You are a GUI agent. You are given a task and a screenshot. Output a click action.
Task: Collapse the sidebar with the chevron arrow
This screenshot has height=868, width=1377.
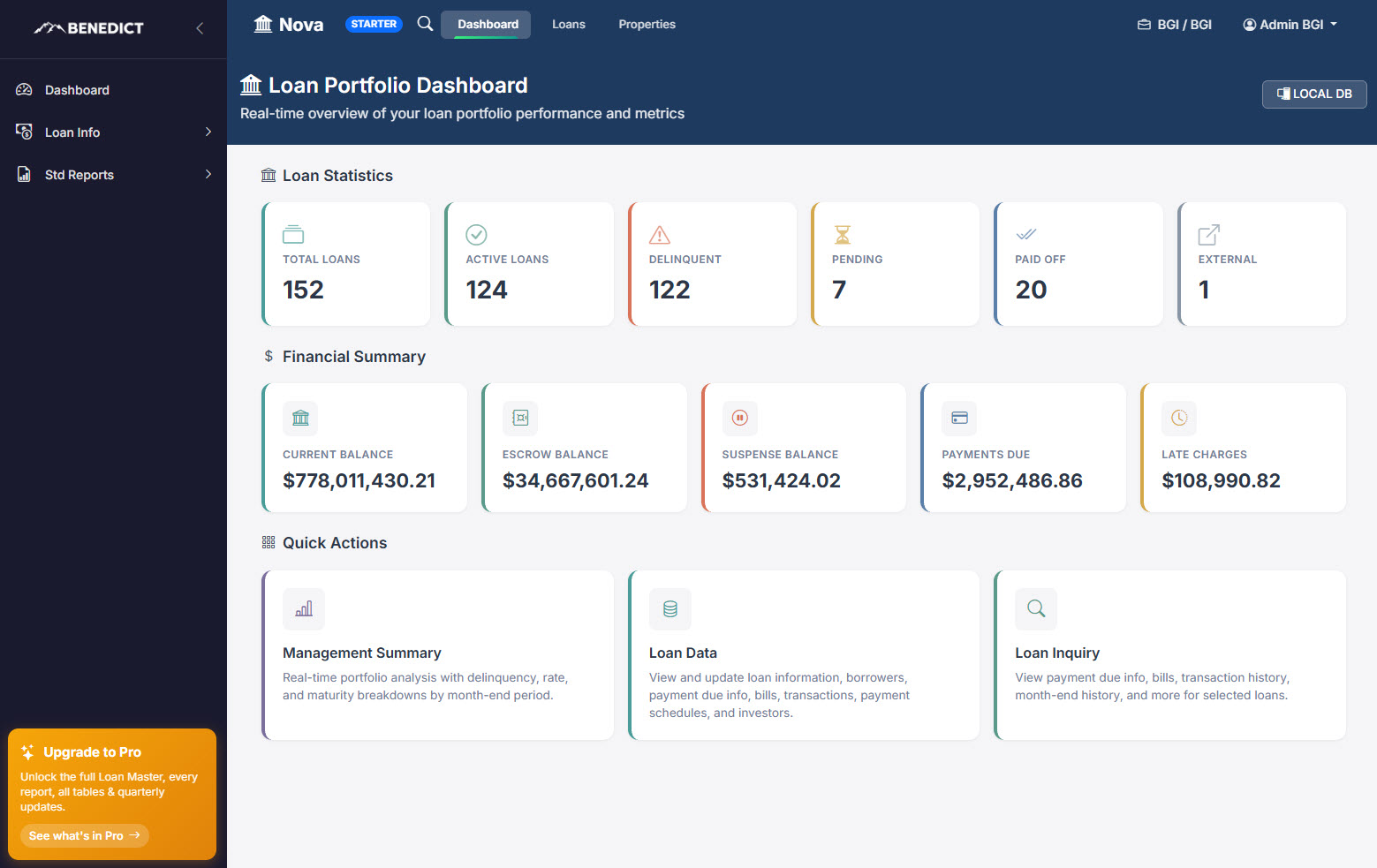[x=200, y=28]
